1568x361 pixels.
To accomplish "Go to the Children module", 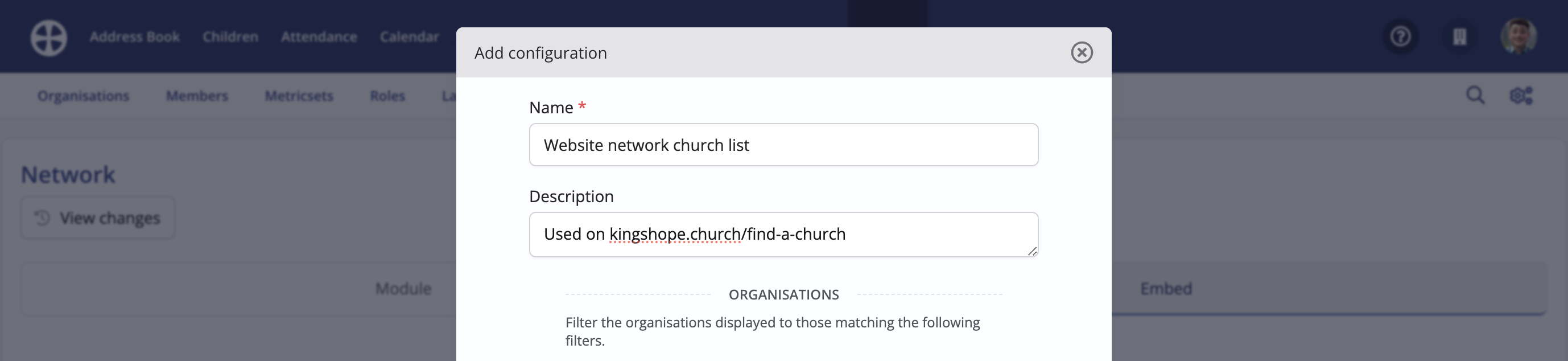I will [x=230, y=37].
